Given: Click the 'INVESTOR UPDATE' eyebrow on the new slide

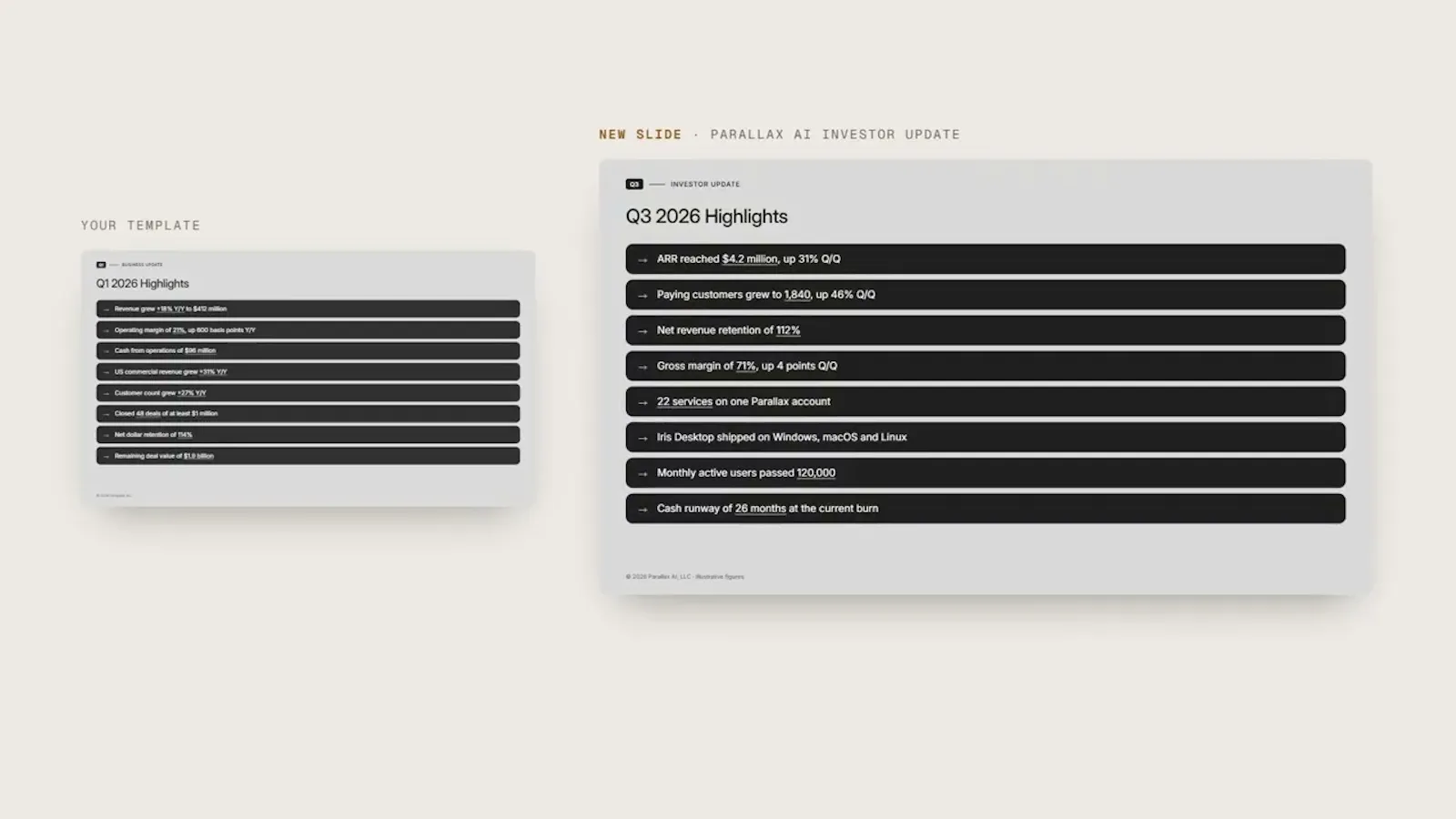Looking at the screenshot, I should coord(705,184).
